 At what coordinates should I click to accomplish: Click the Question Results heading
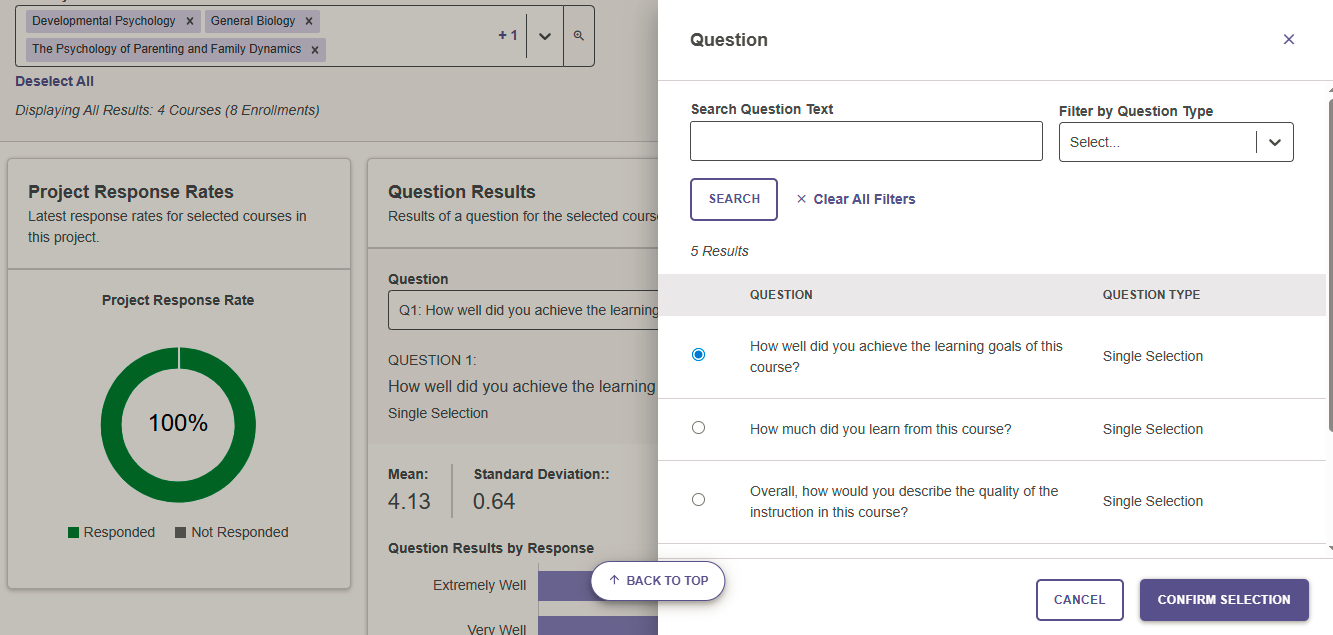(462, 192)
